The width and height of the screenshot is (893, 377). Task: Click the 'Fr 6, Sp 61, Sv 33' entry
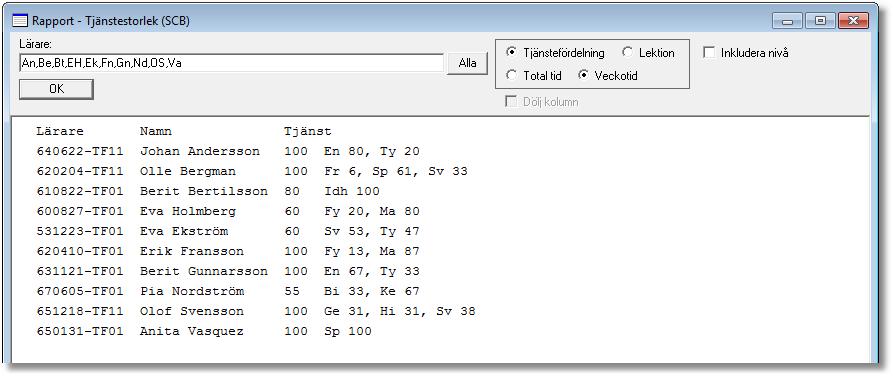click(396, 171)
